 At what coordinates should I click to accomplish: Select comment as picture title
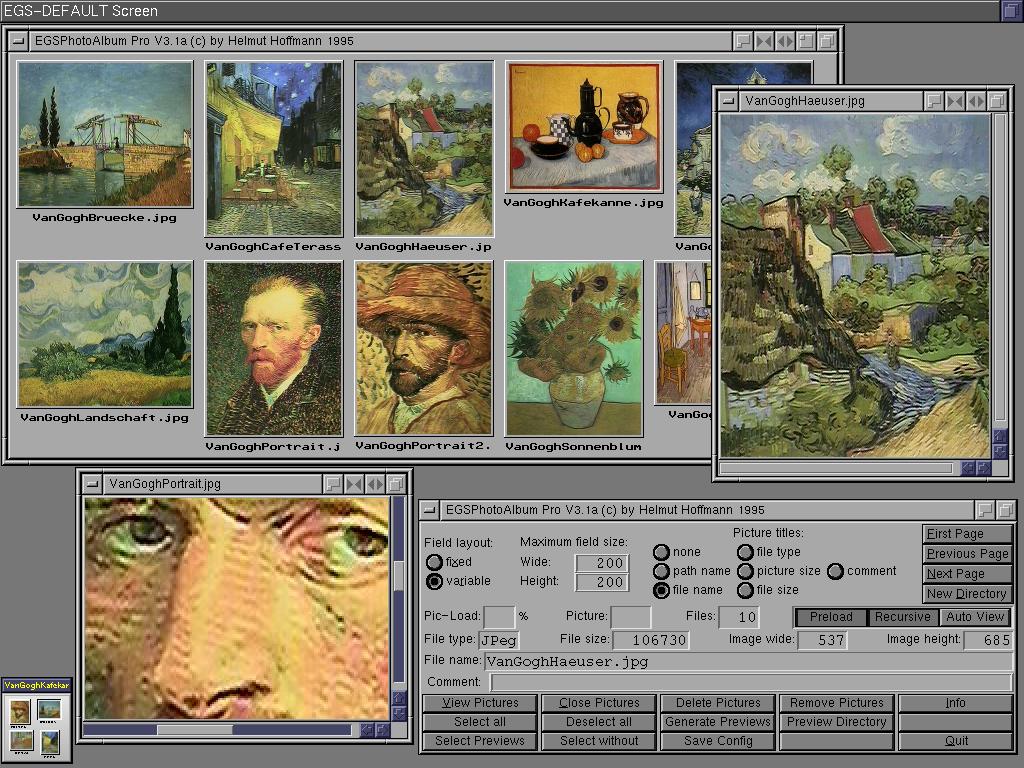835,571
